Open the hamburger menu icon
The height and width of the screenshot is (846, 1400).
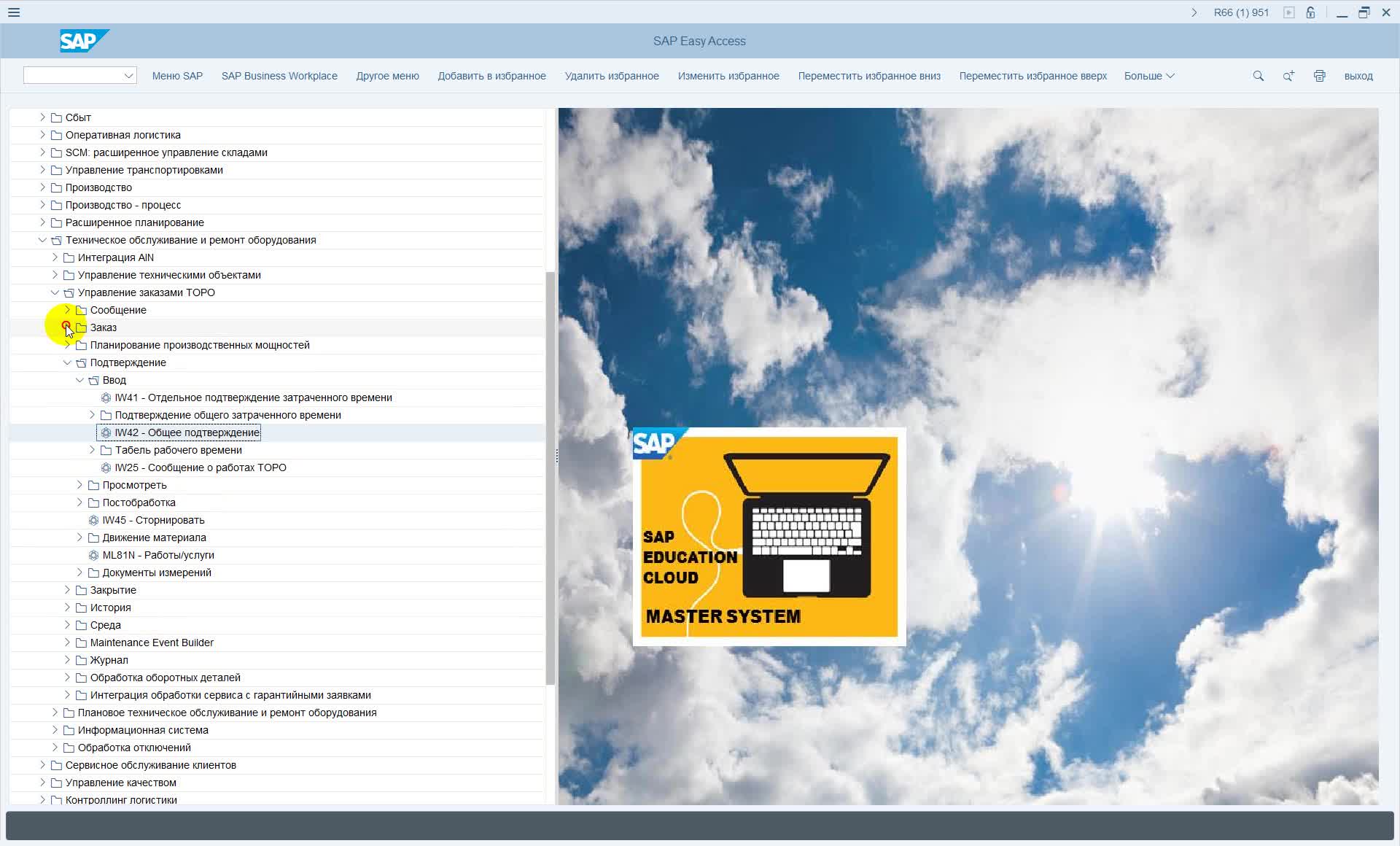coord(14,12)
